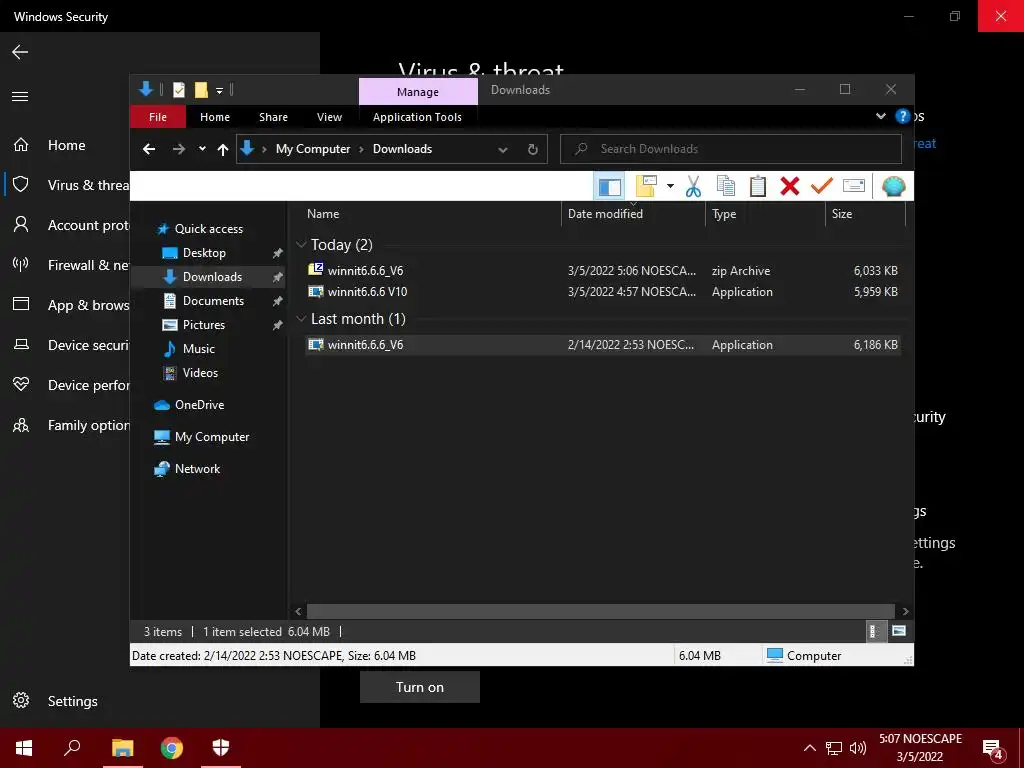Click the New Folder quick access icon
1024x768 pixels.
[201, 89]
